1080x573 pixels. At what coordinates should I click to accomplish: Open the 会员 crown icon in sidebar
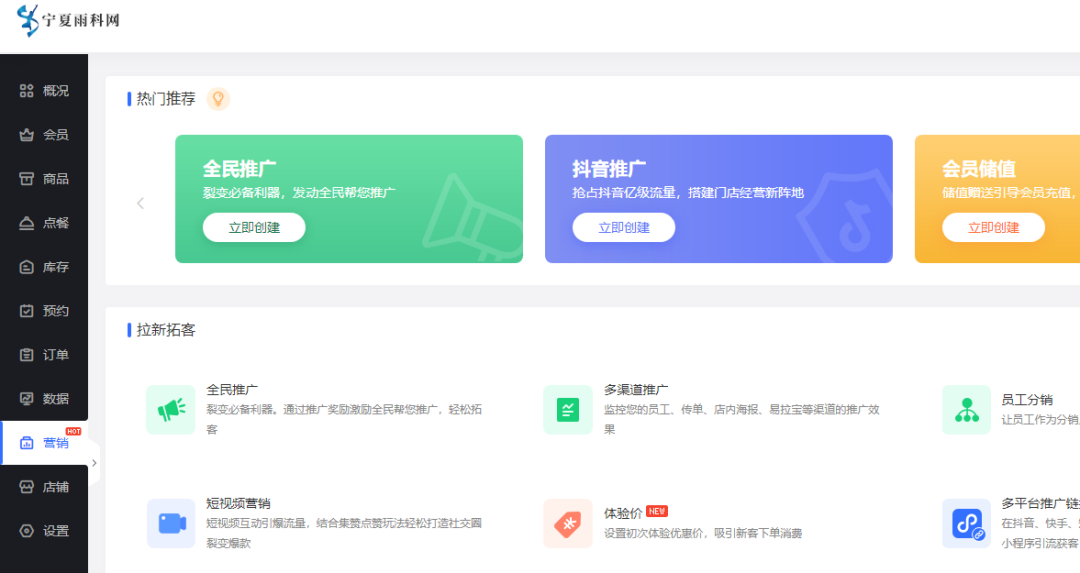26,135
